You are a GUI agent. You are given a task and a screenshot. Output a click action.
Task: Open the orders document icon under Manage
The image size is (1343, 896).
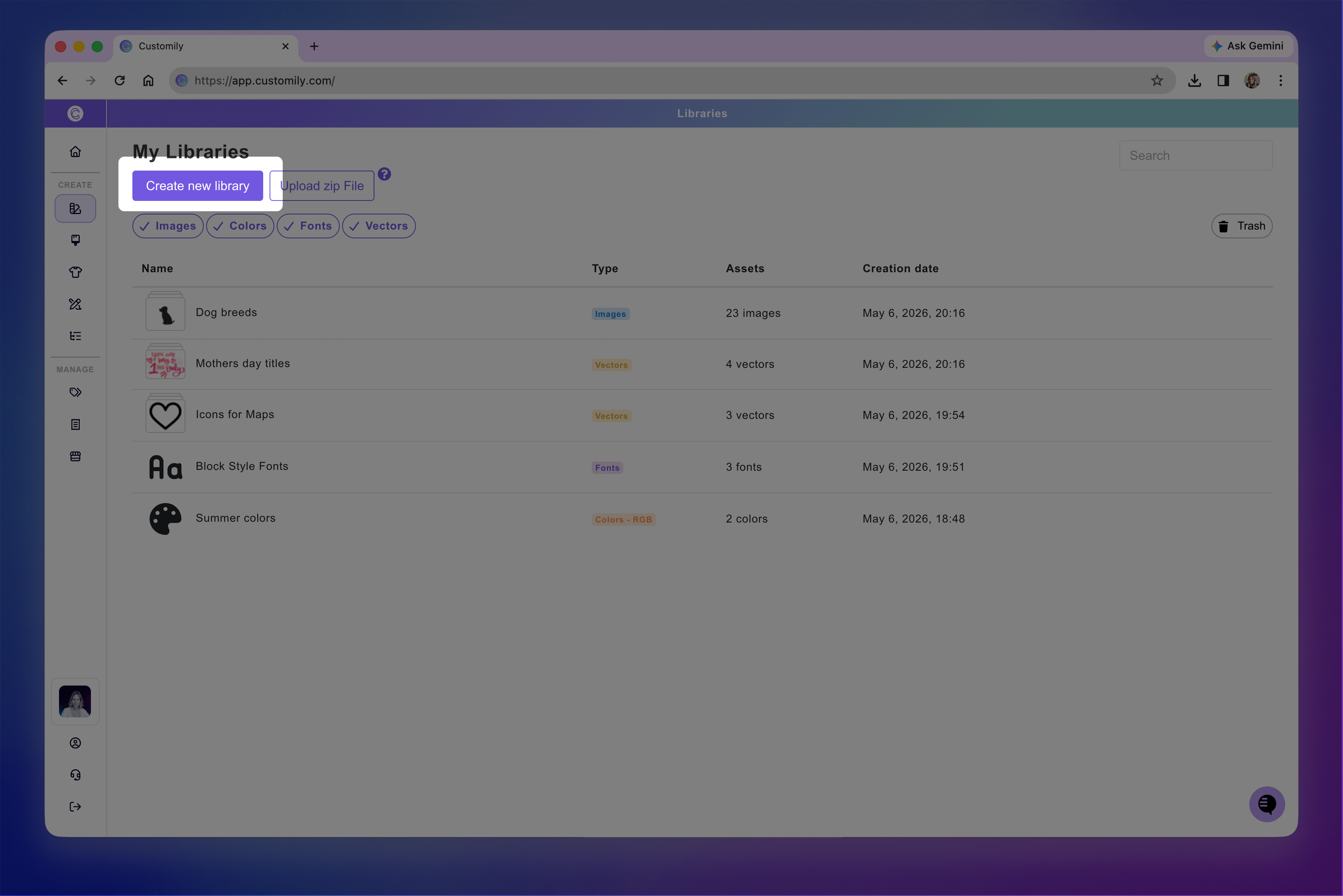(75, 424)
